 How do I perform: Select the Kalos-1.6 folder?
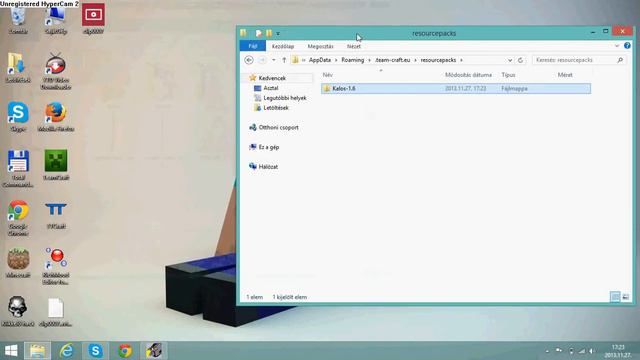(456, 89)
